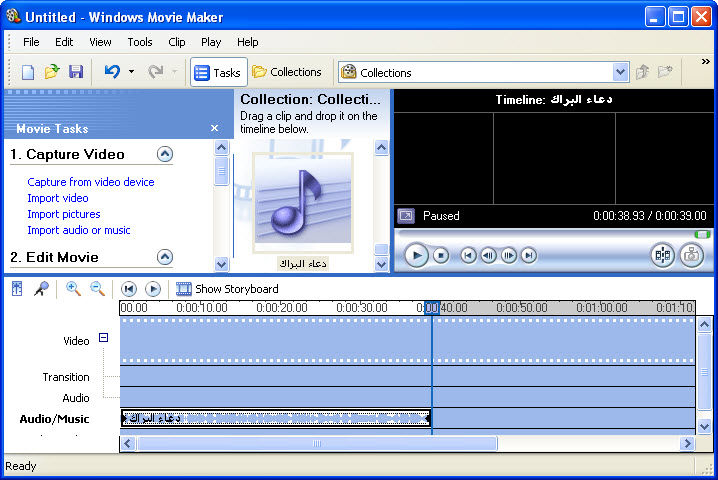The image size is (718, 480).
Task: Expand the Video track
Action: pyautogui.click(x=103, y=339)
